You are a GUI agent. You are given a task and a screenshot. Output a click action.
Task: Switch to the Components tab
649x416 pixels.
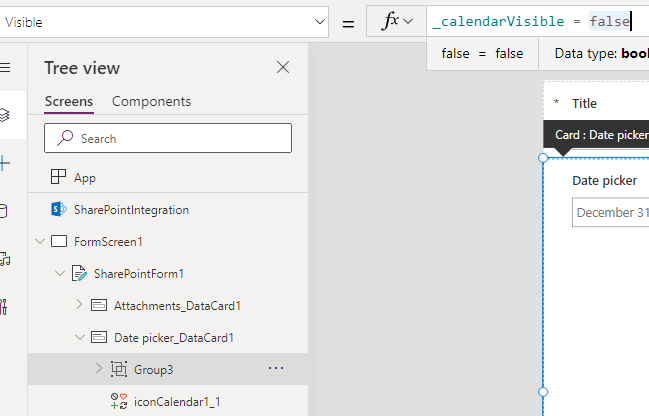(x=151, y=101)
